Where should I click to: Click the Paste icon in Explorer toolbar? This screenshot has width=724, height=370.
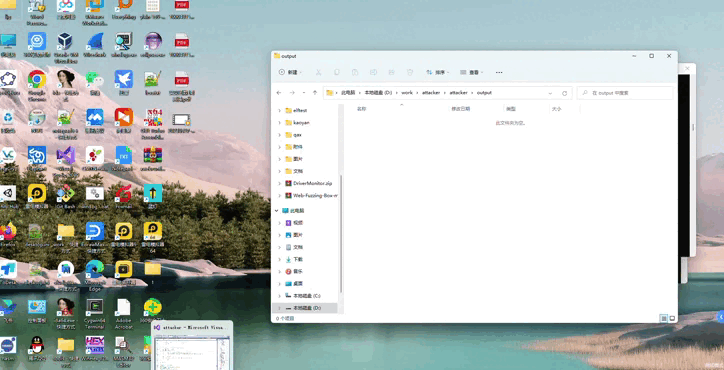click(x=355, y=73)
